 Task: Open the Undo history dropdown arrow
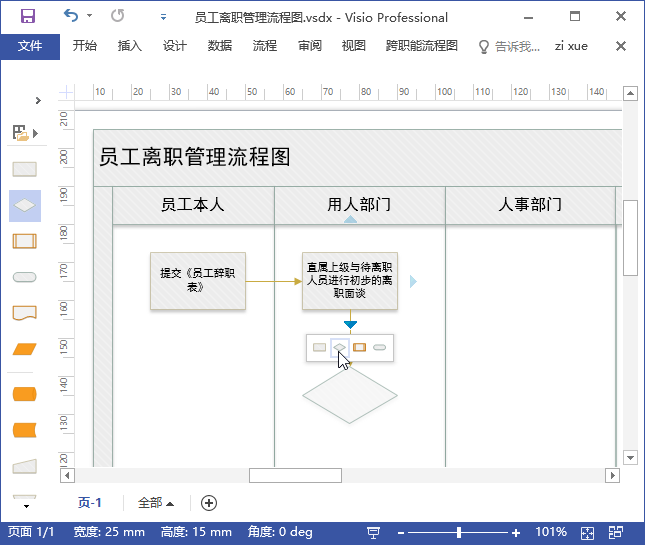[x=90, y=16]
